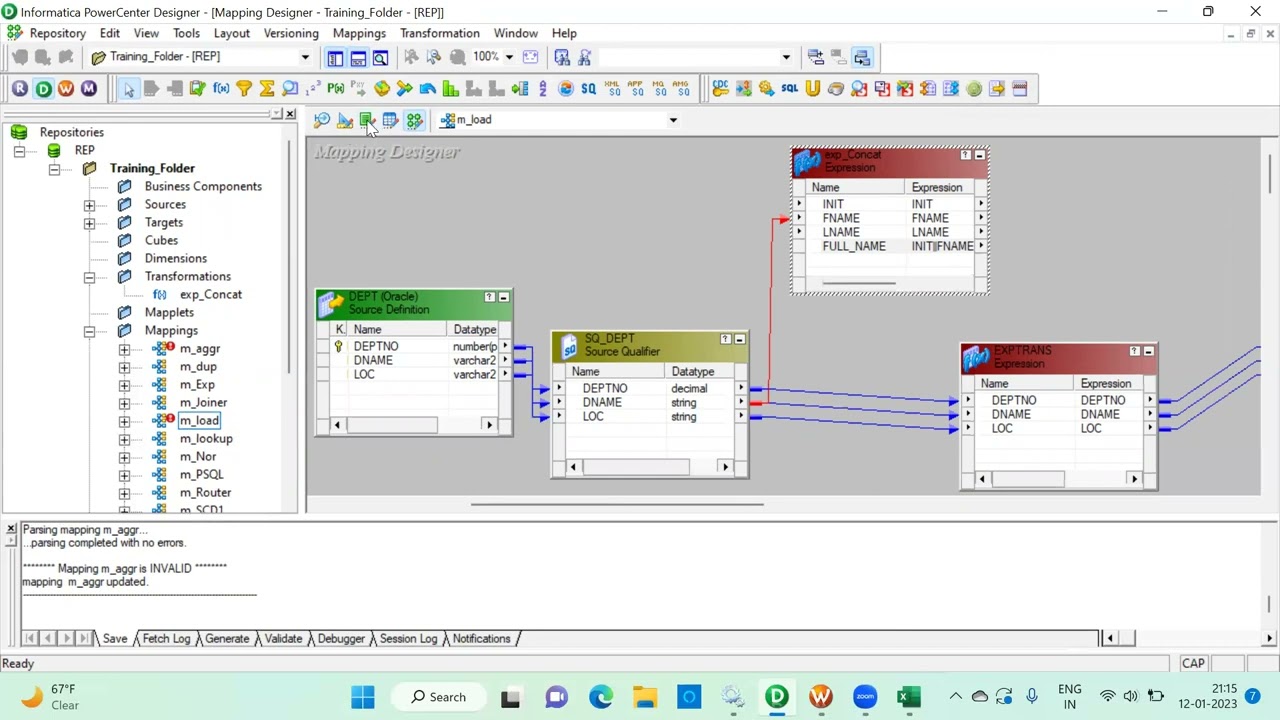Screen dimensions: 1280x720
Task: Click the SQ_DEPT horizontal scrollbar
Action: (x=649, y=466)
